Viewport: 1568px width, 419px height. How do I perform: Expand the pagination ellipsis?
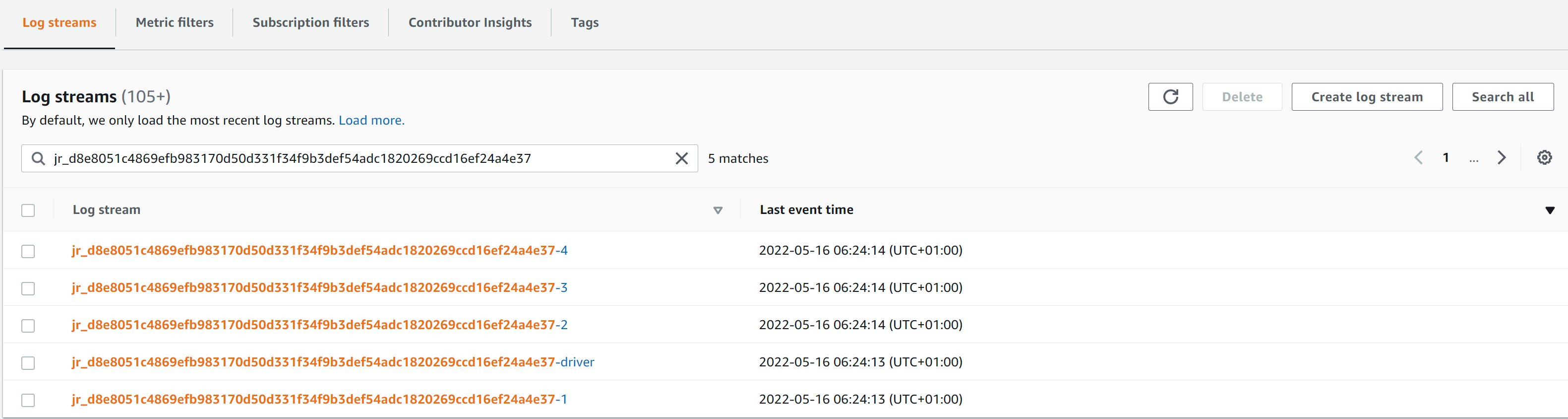(1473, 158)
